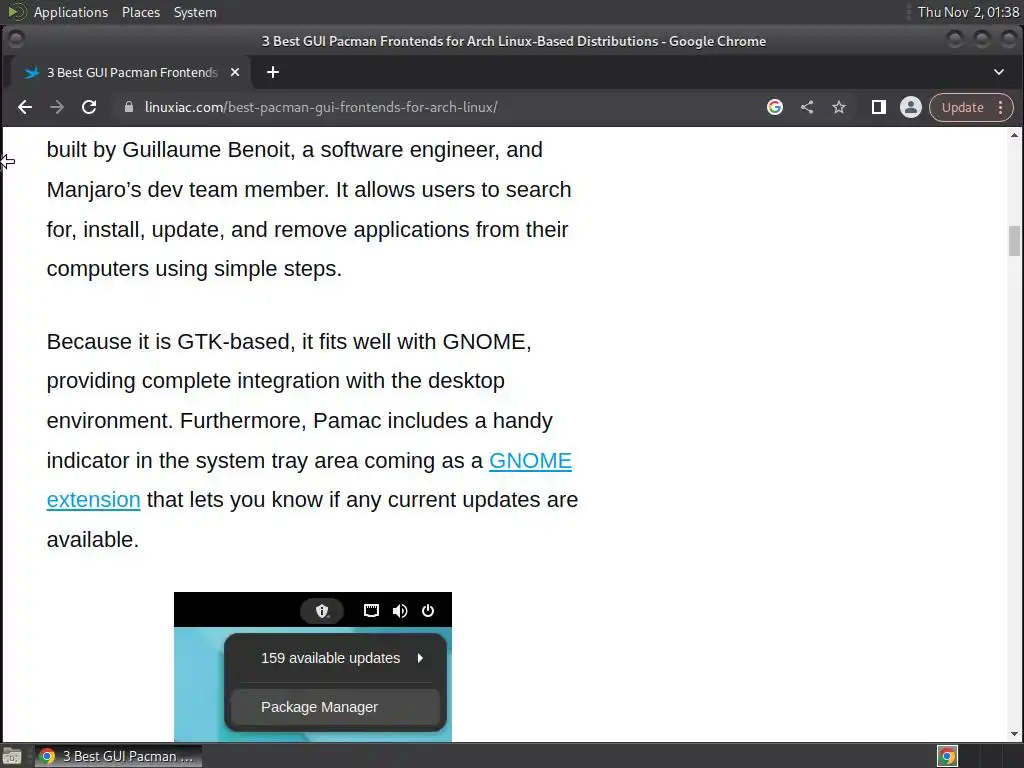Open Chrome's three-dot menu
1024x768 pixels.
(x=1000, y=107)
